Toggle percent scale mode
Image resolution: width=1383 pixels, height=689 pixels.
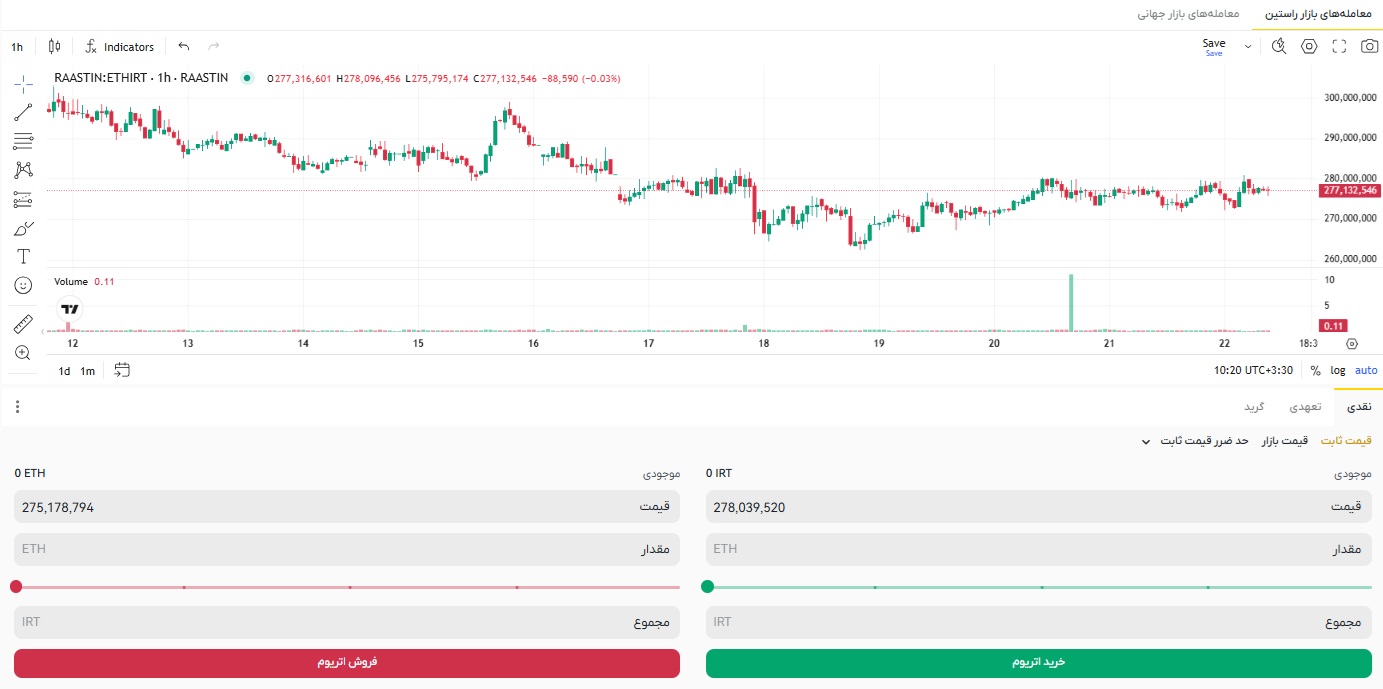[1315, 370]
